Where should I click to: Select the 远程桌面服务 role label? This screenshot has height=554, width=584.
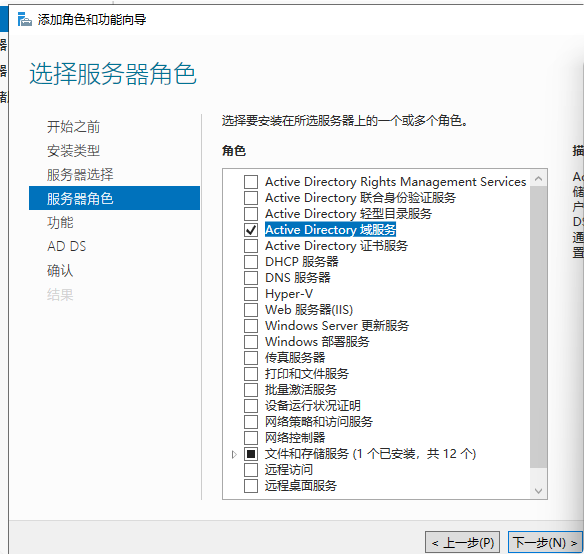[301, 486]
